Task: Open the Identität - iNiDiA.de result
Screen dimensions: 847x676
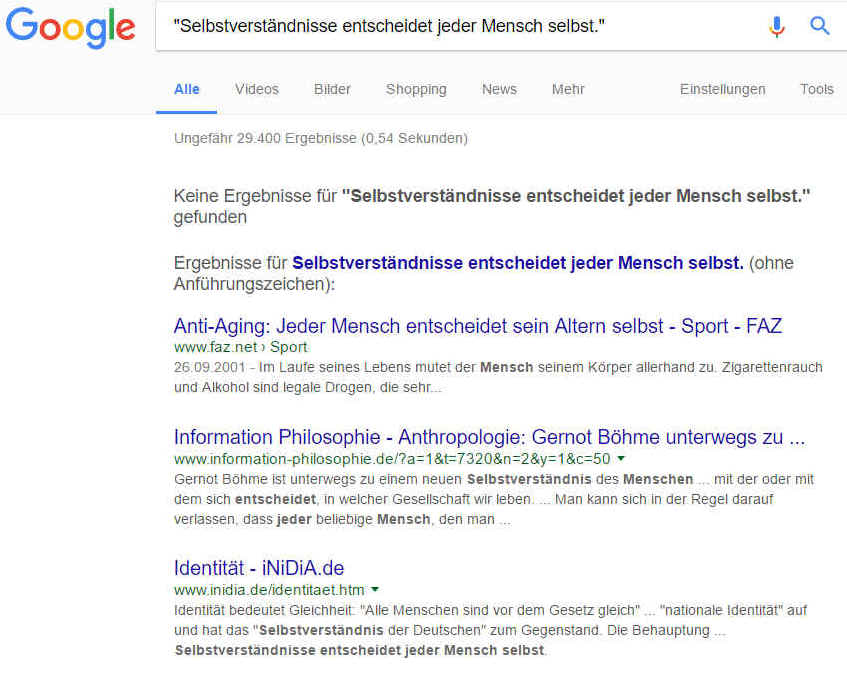Action: pos(259,568)
